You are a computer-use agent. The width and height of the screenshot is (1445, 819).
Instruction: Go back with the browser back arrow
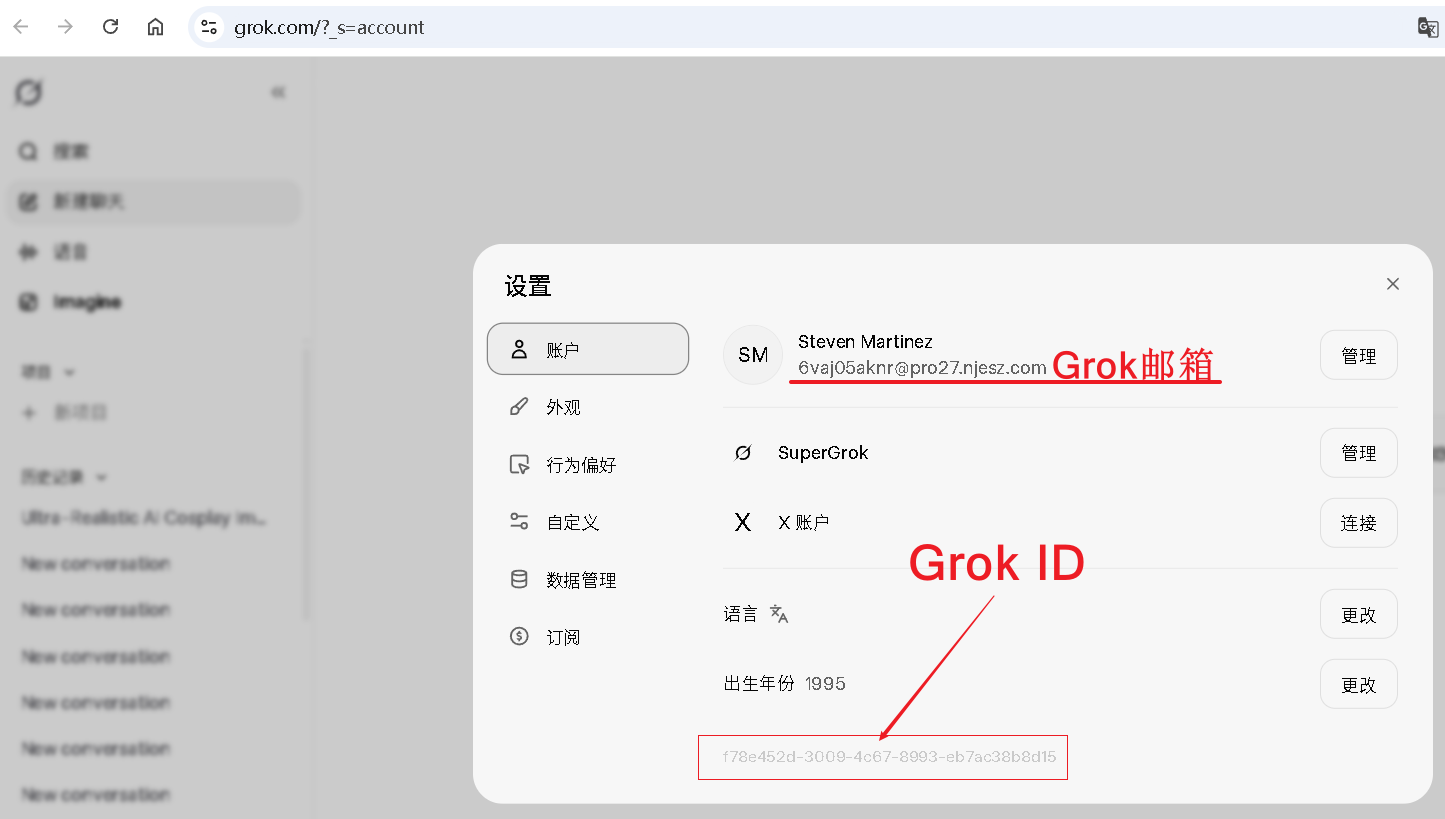click(x=21, y=27)
